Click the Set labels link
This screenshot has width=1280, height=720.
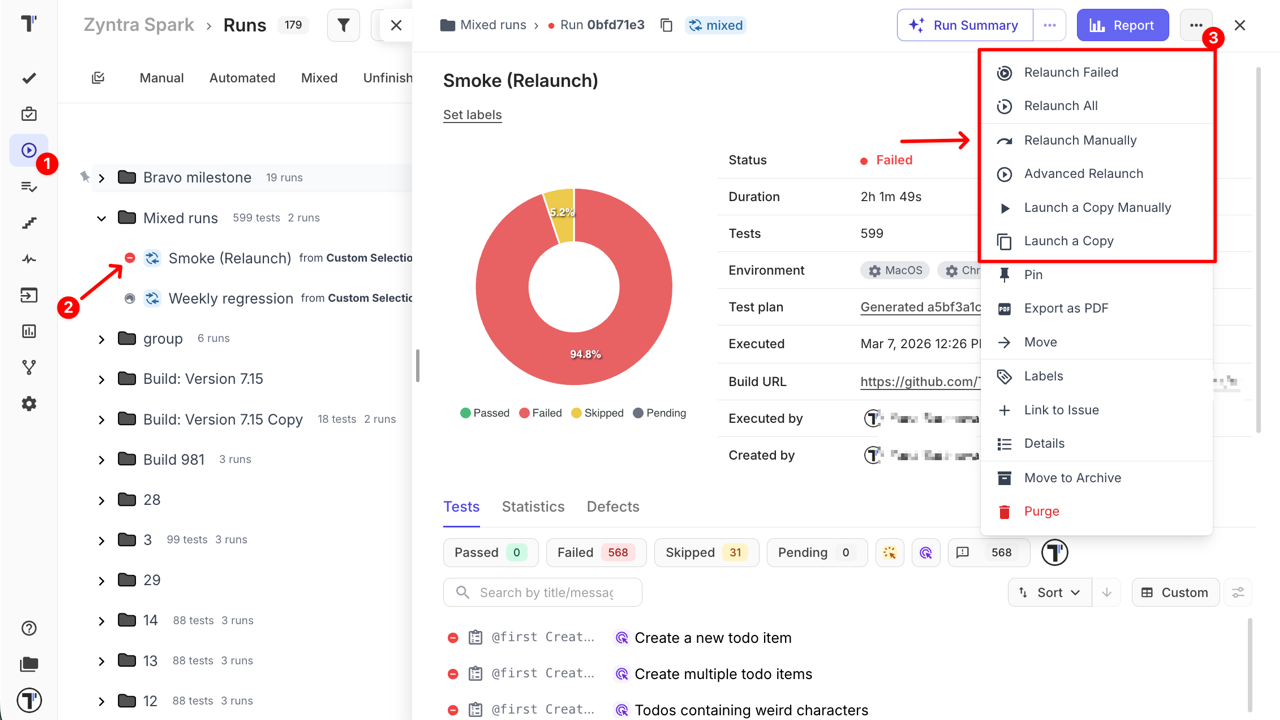click(x=472, y=115)
